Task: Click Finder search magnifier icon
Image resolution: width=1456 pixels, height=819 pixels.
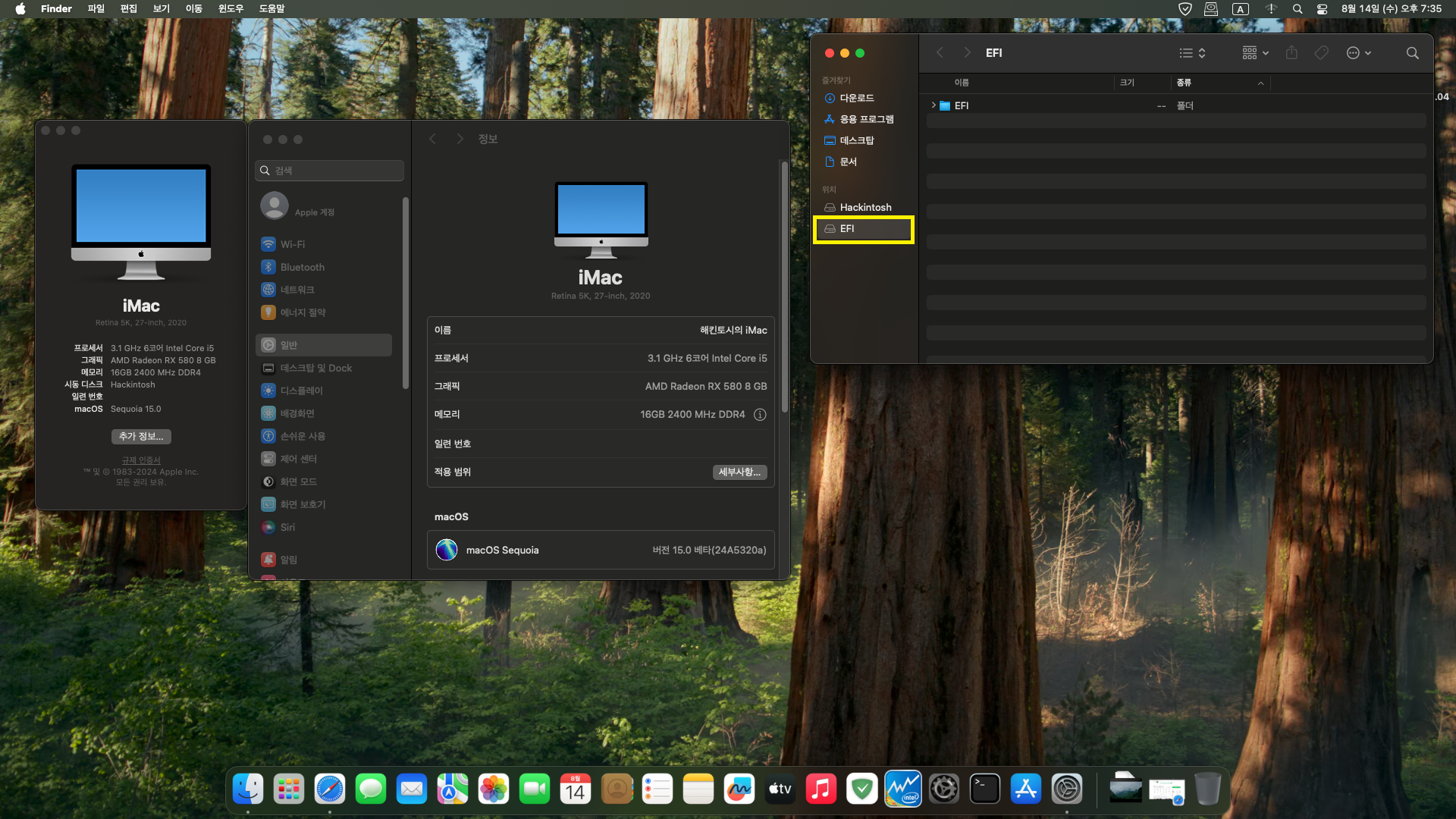Action: pos(1412,53)
